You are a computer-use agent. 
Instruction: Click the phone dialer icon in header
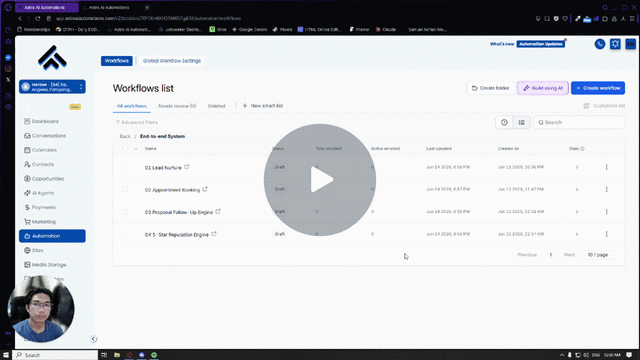click(600, 44)
